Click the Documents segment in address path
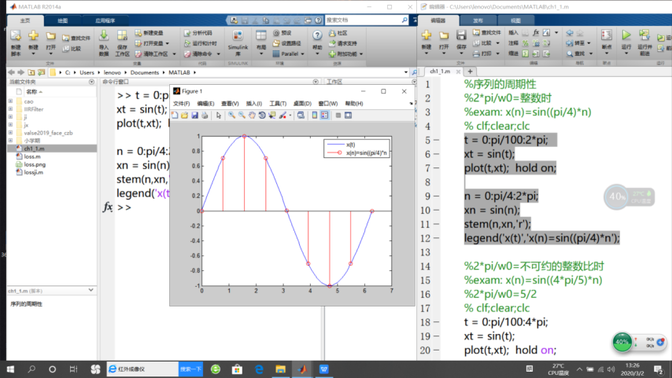672x378 pixels. [144, 72]
